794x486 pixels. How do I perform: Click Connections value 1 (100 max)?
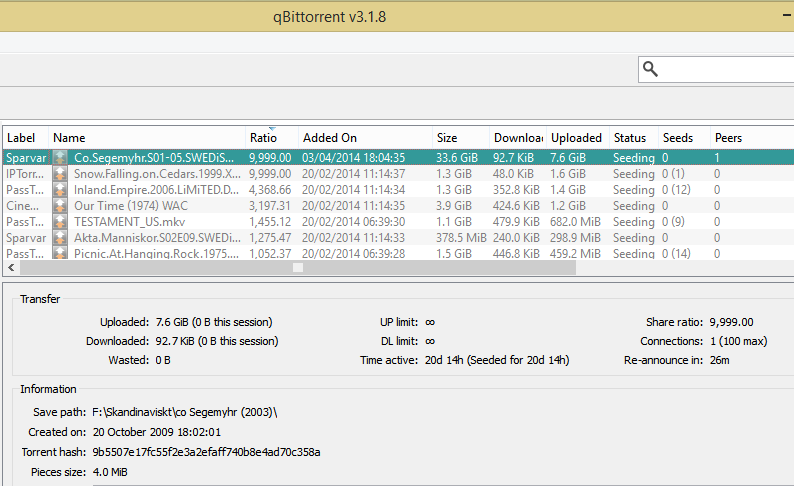point(738,341)
